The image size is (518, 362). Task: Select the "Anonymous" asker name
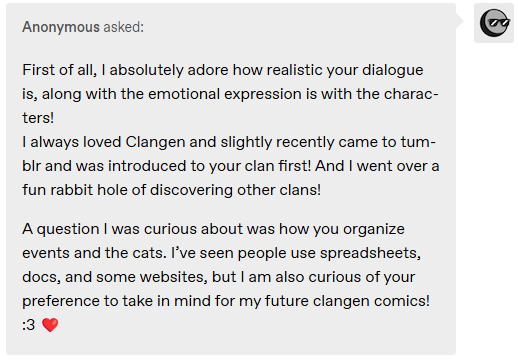[61, 27]
